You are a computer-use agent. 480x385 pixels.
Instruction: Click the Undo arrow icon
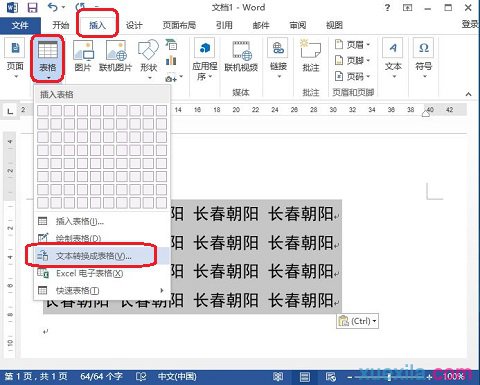pos(53,7)
